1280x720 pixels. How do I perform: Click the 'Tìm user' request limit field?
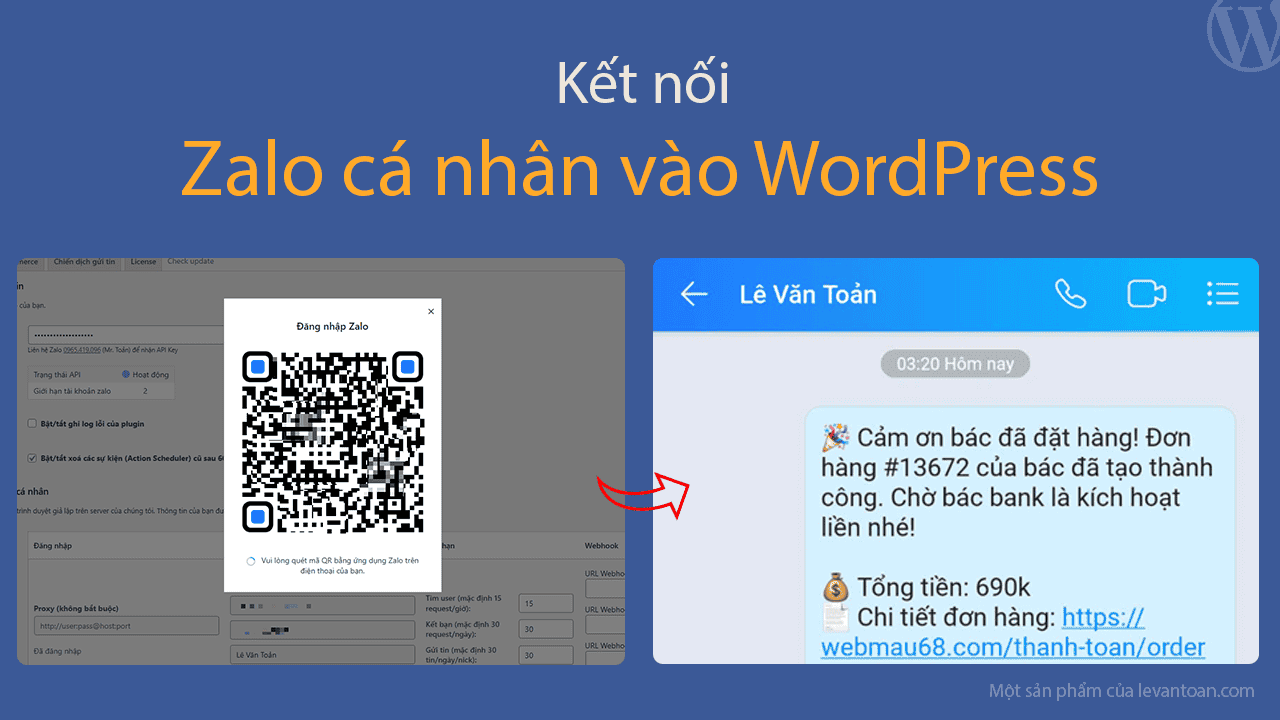tap(547, 604)
